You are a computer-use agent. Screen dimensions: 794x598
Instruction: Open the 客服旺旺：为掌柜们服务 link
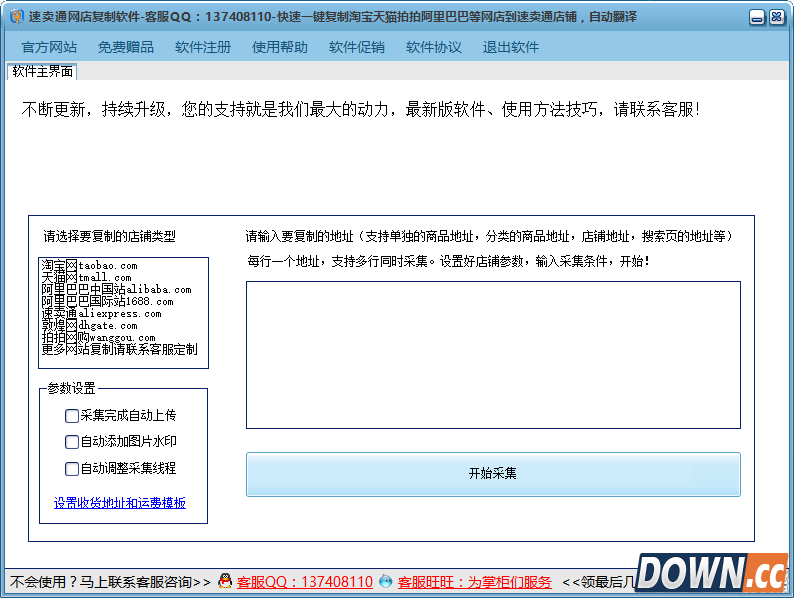pyautogui.click(x=474, y=582)
